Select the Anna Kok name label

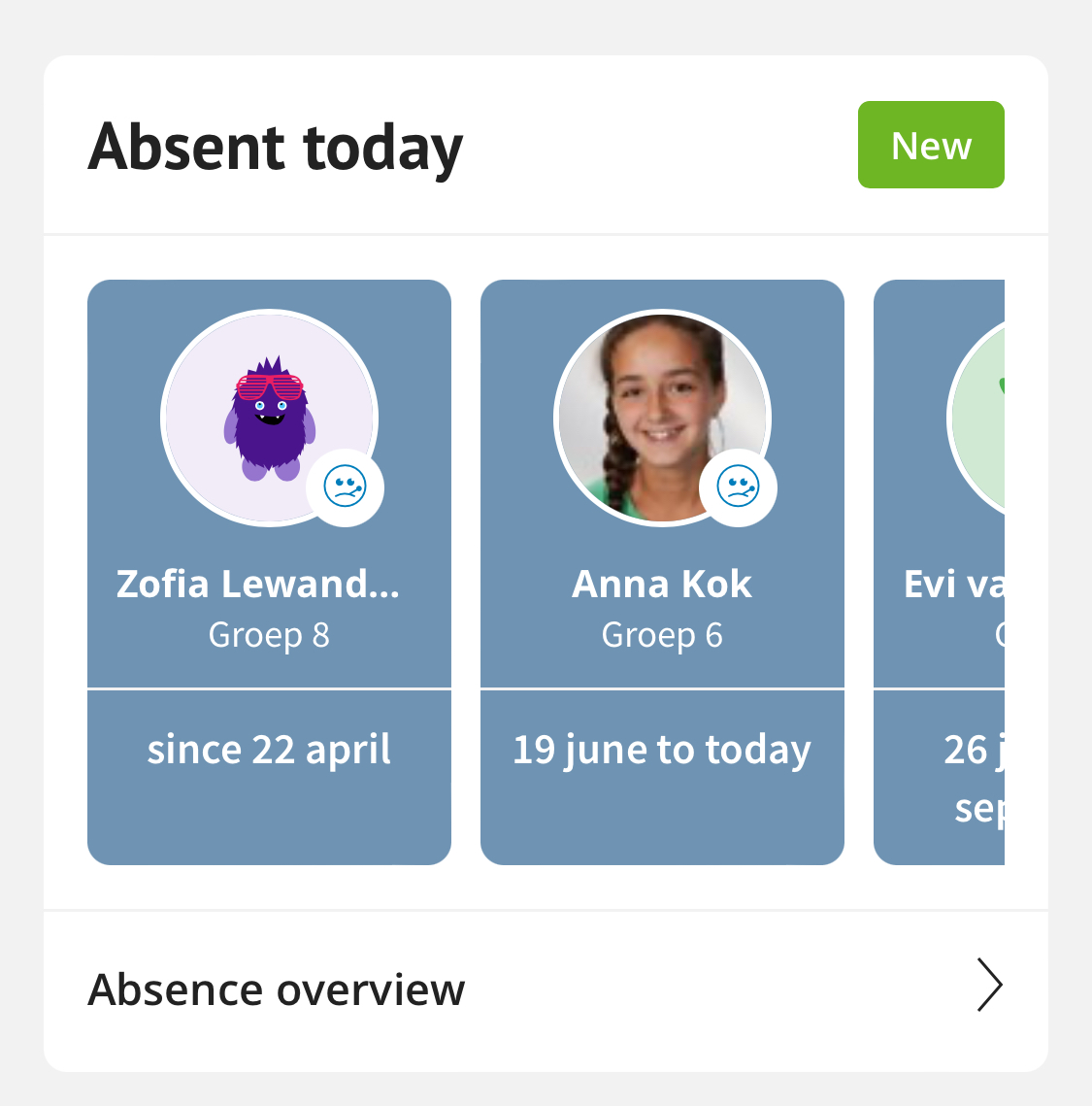pos(662,584)
